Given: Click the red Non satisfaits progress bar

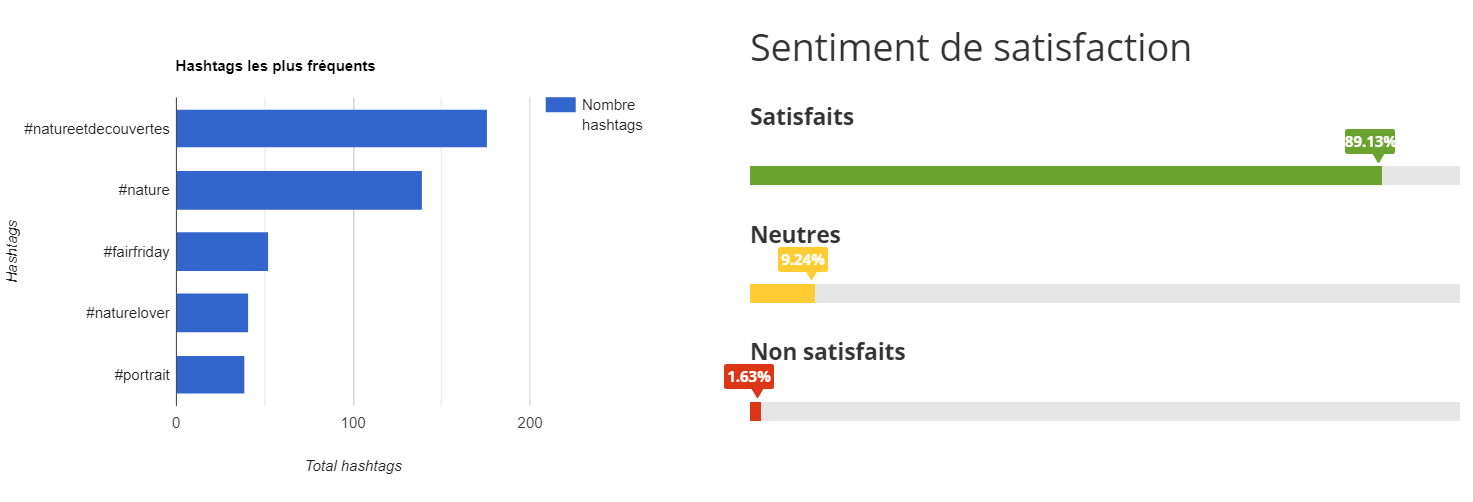Looking at the screenshot, I should pos(755,411).
